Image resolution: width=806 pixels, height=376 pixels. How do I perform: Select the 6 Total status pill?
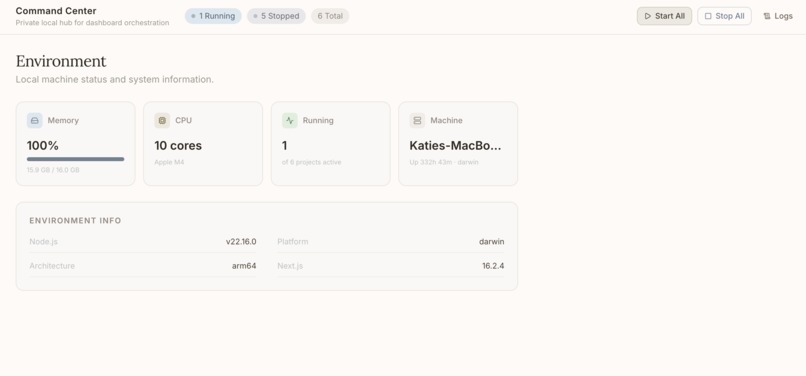[x=330, y=16]
